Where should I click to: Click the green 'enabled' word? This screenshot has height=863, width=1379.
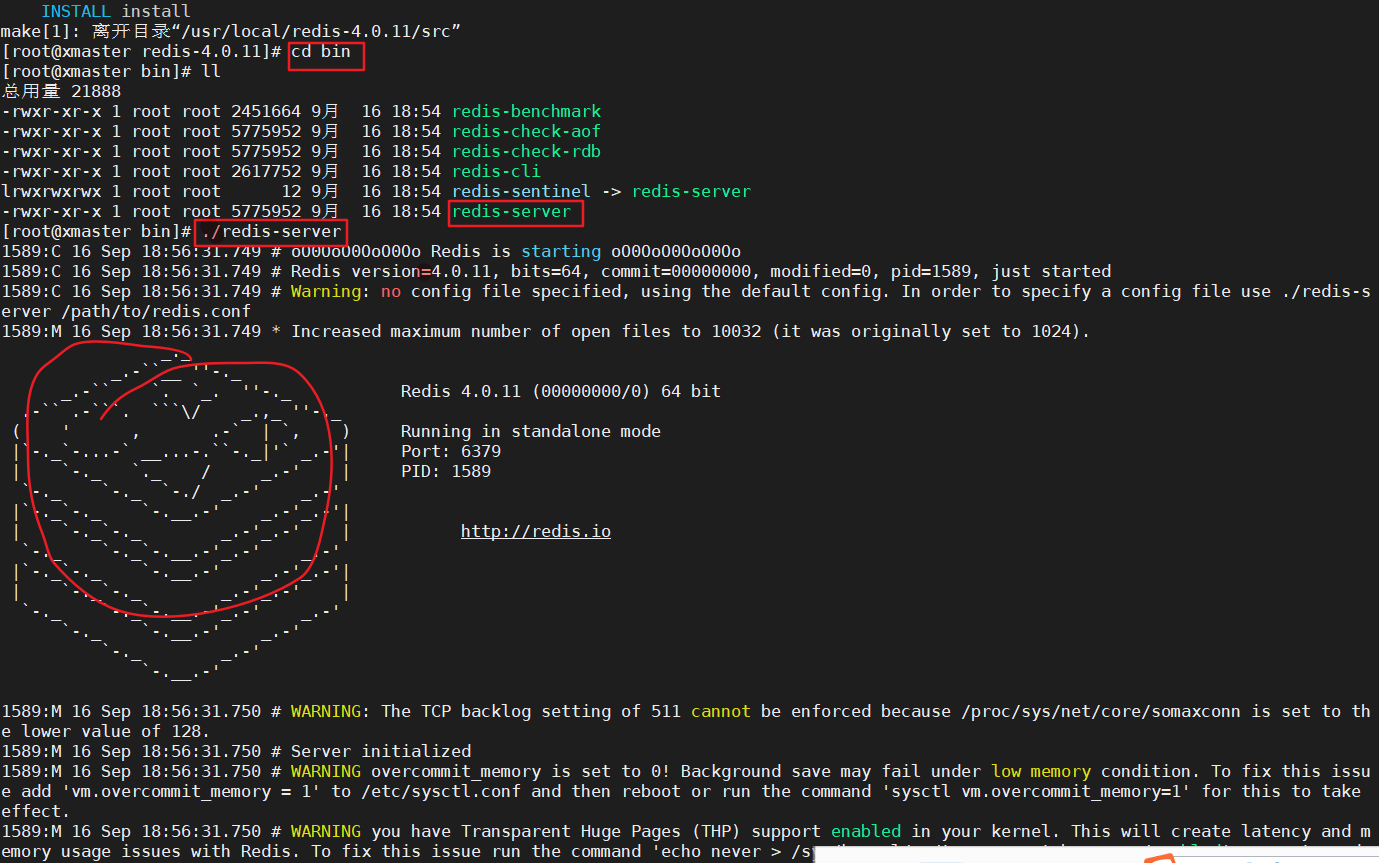tap(866, 831)
